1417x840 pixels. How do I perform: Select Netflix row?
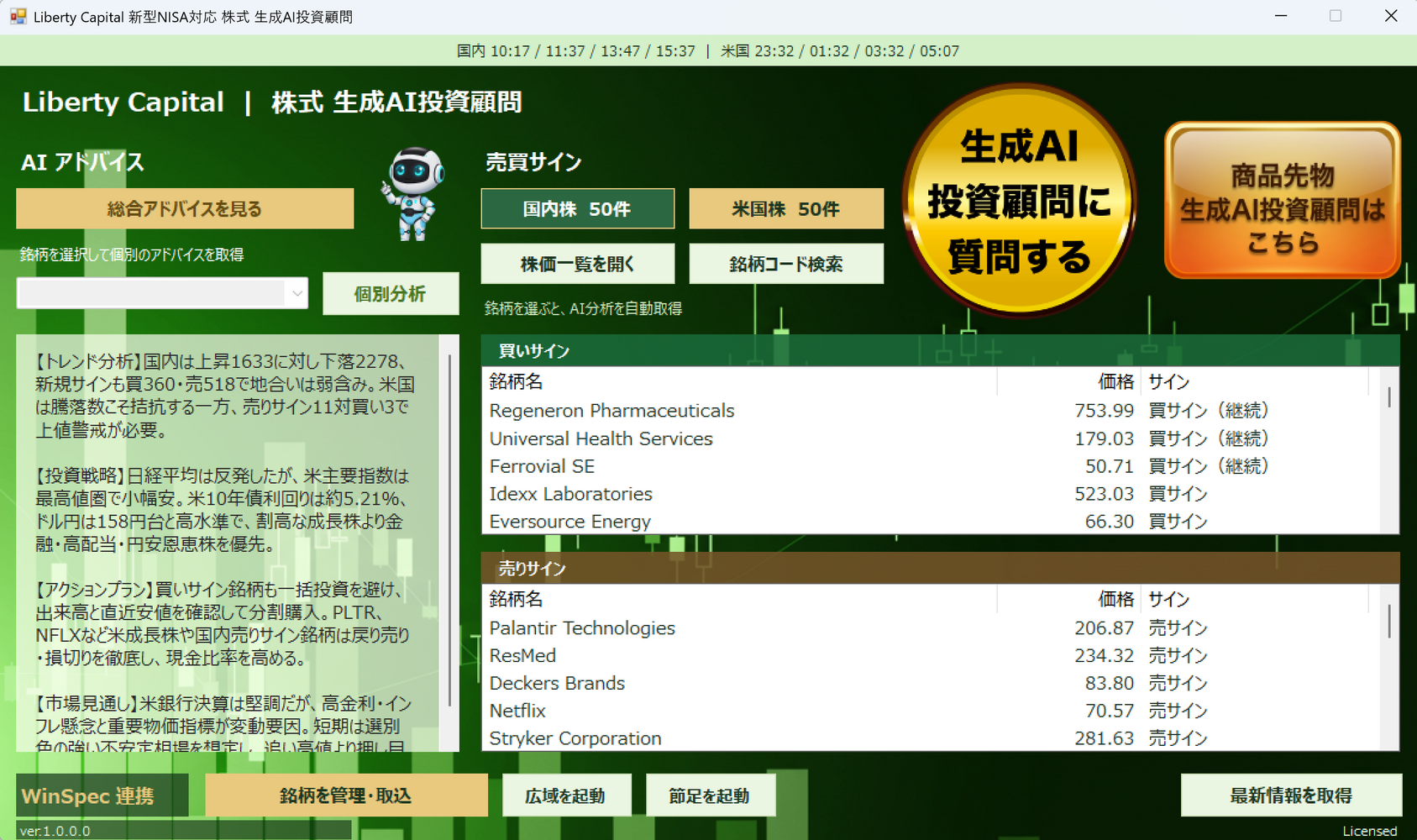(931, 711)
